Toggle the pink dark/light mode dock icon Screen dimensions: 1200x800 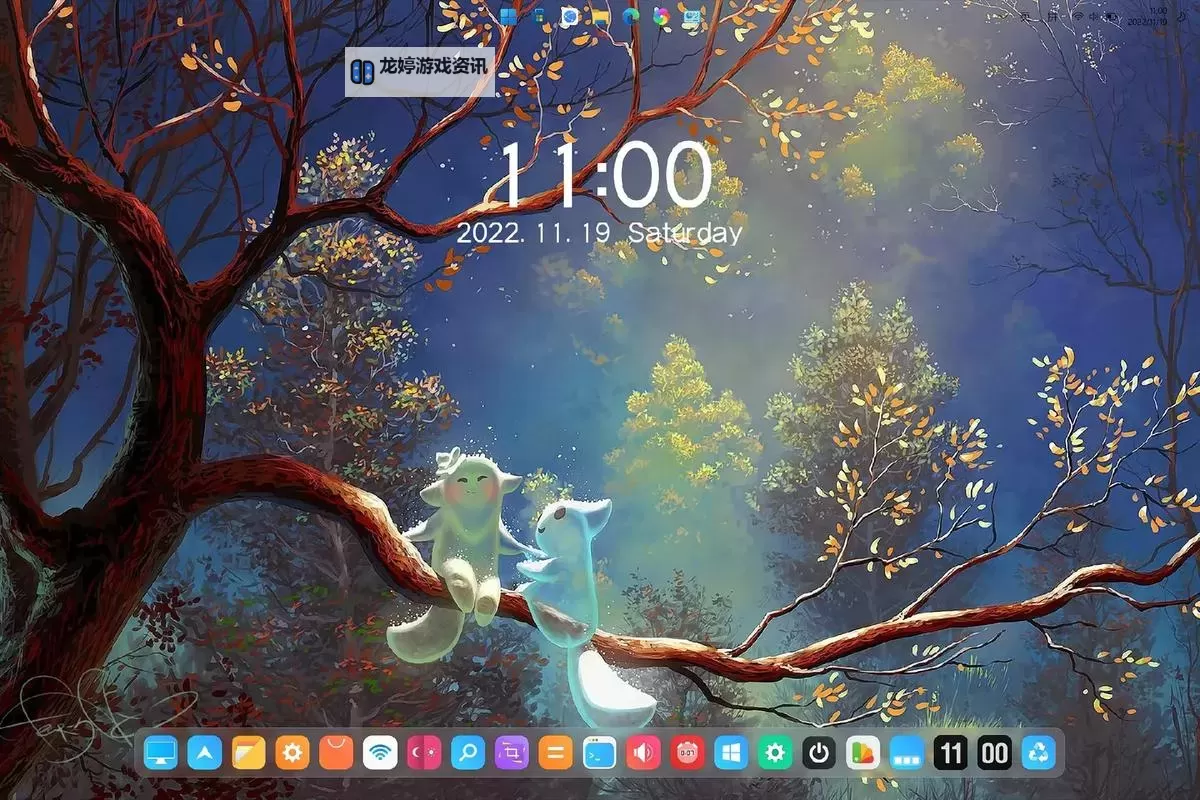(x=424, y=752)
